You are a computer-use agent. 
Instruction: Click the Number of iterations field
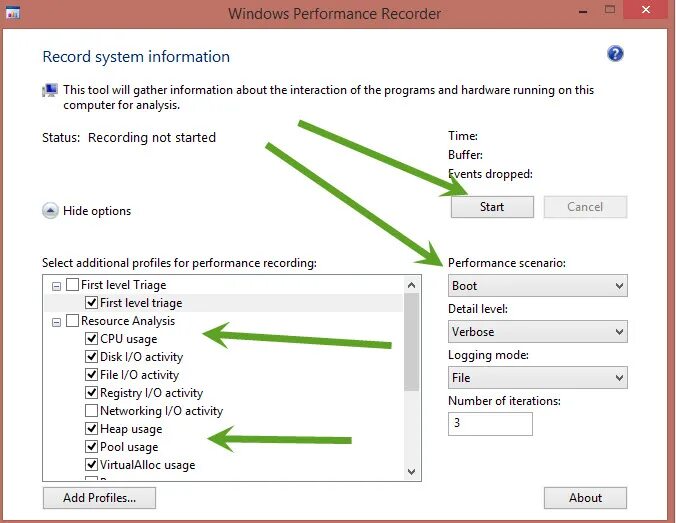point(490,424)
